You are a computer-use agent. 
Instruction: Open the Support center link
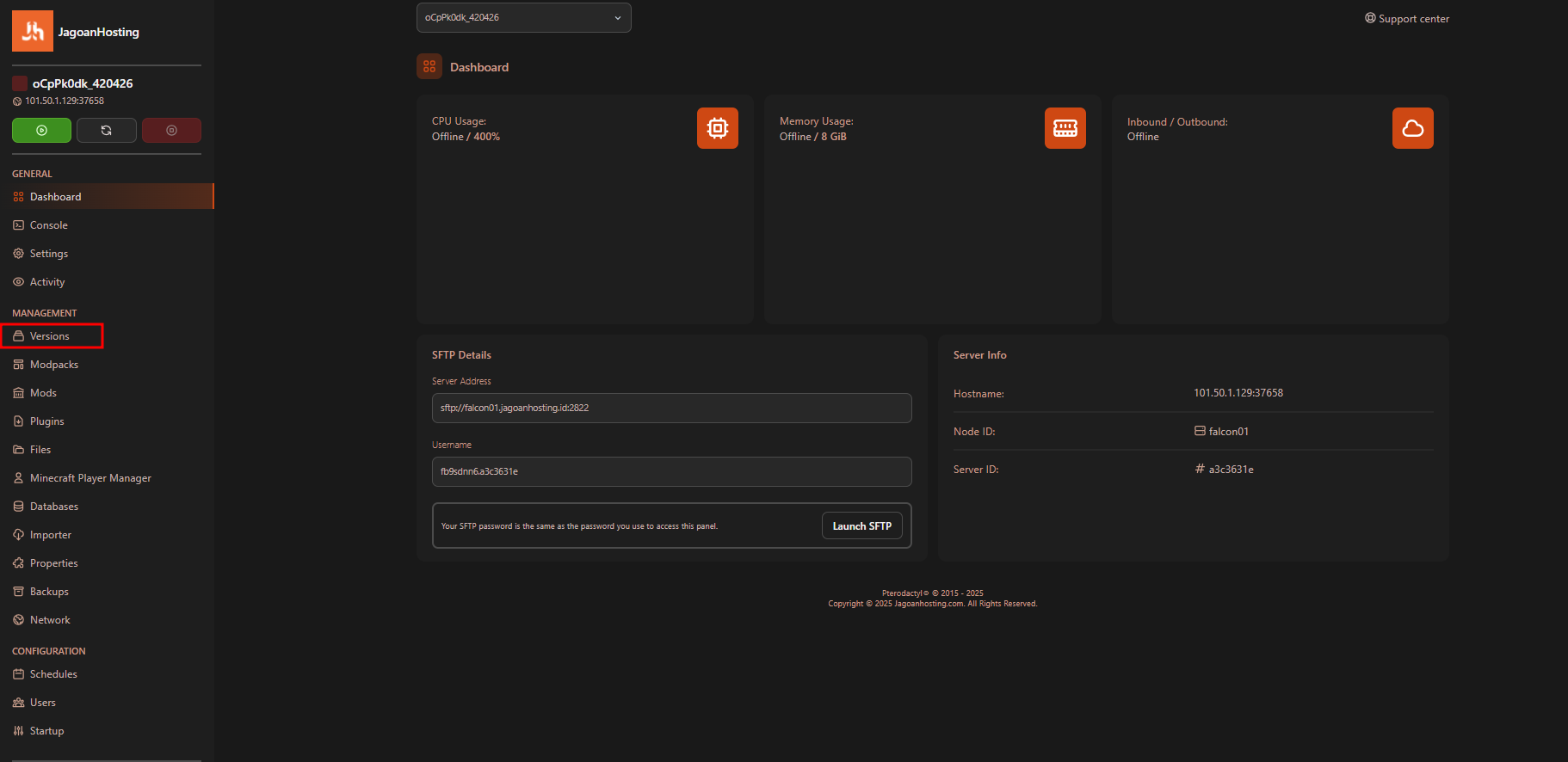click(x=1407, y=18)
